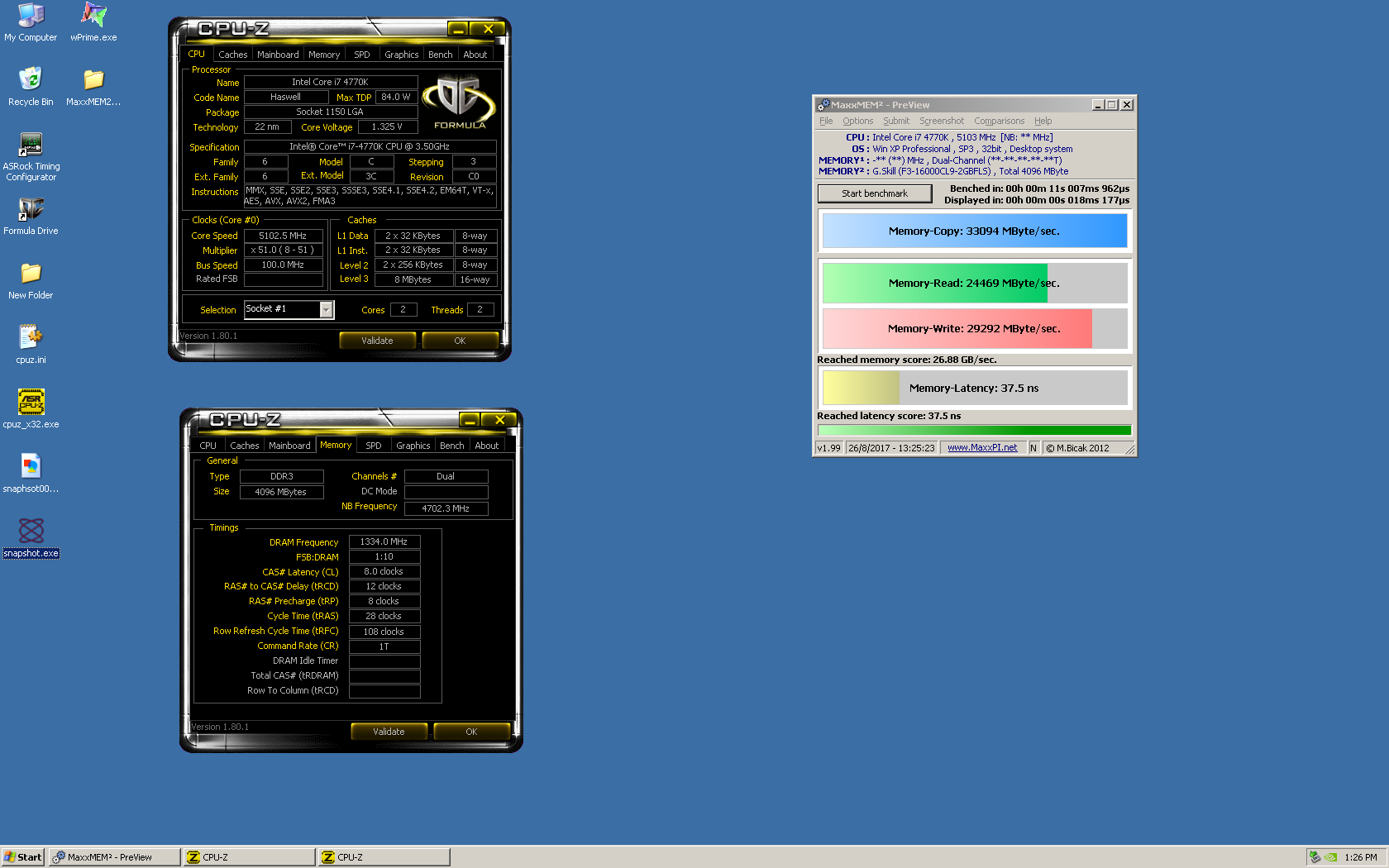Open the Screenshot menu in MaxxMEM²
The width and height of the screenshot is (1389, 868).
pos(942,121)
